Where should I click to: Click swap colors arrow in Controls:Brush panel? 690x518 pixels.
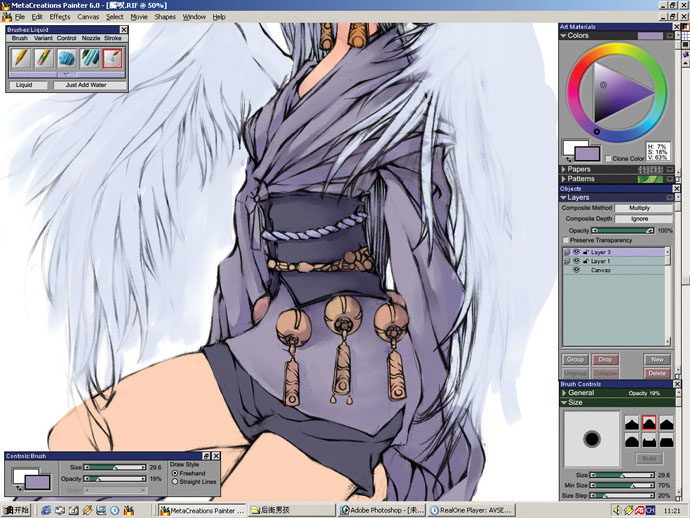pos(19,488)
